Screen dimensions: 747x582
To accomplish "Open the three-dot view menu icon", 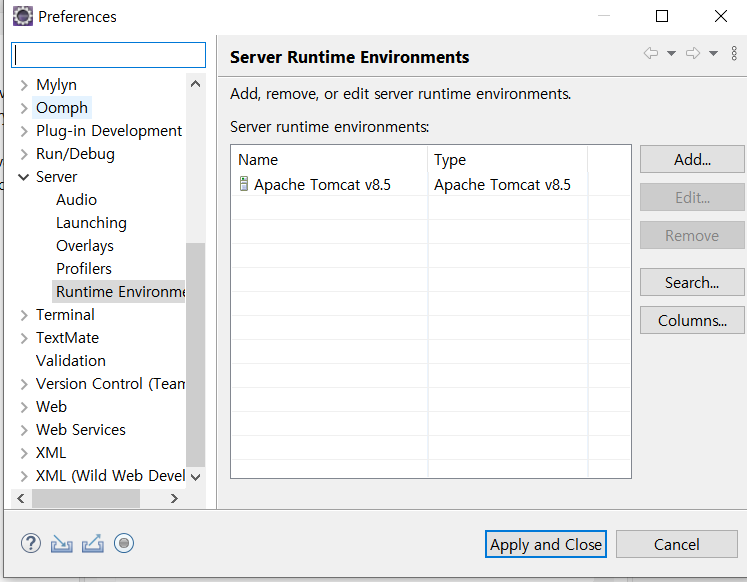I will (734, 53).
